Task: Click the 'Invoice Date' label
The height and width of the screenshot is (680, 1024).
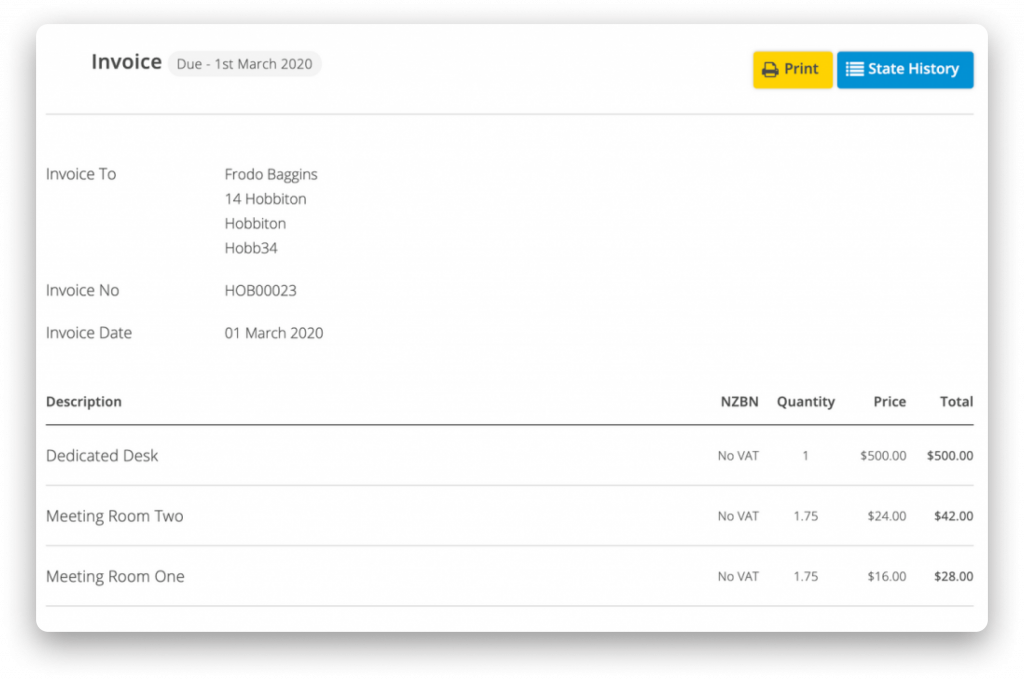Action: point(89,333)
